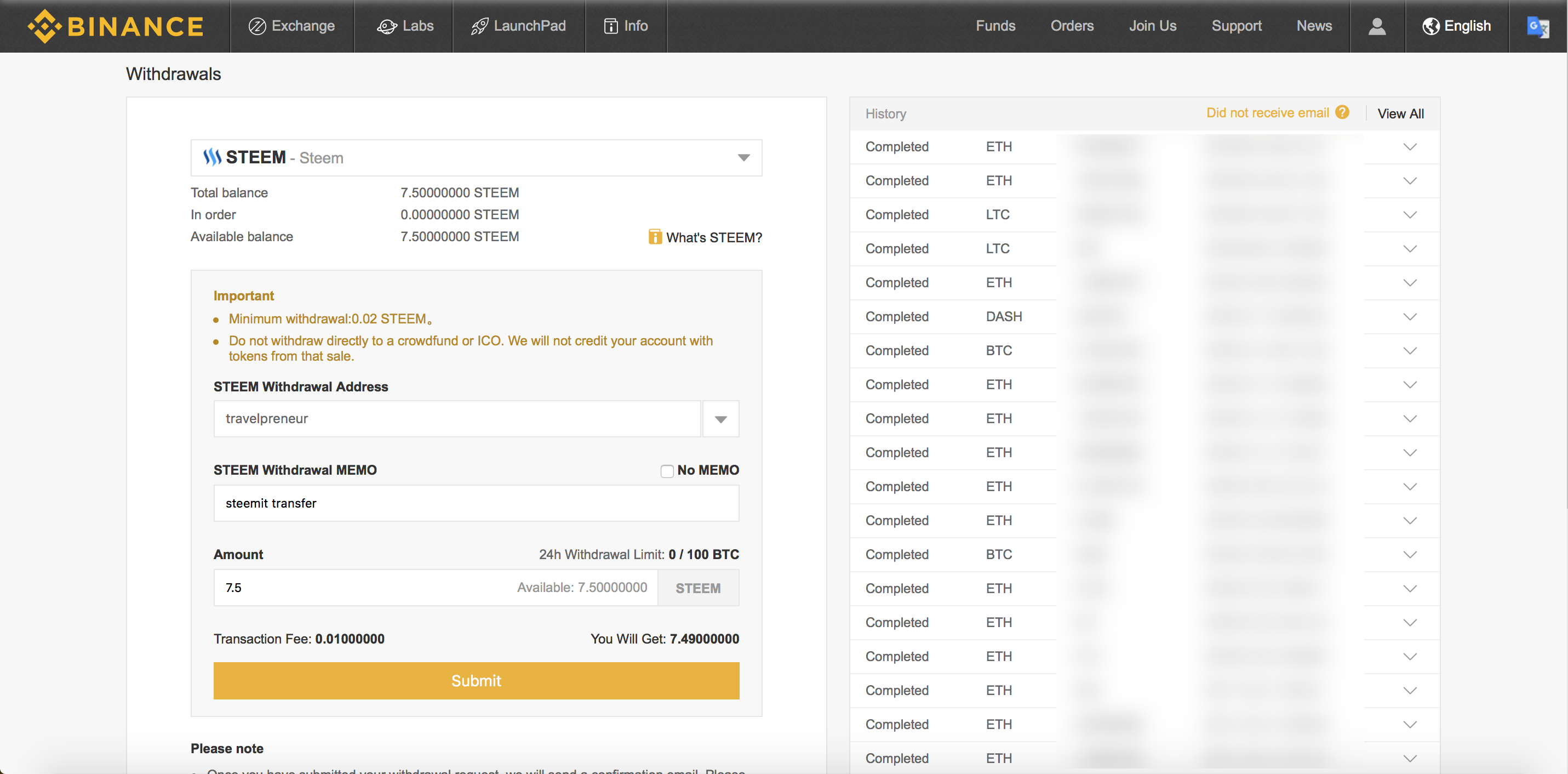
Task: Click the Amount input field
Action: (365, 588)
